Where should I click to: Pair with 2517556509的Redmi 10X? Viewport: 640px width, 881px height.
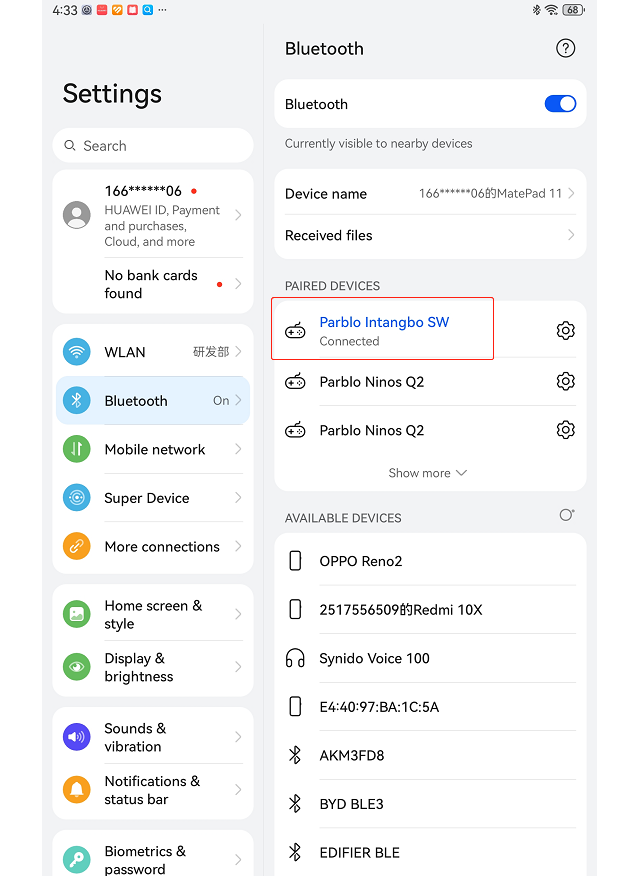click(430, 609)
